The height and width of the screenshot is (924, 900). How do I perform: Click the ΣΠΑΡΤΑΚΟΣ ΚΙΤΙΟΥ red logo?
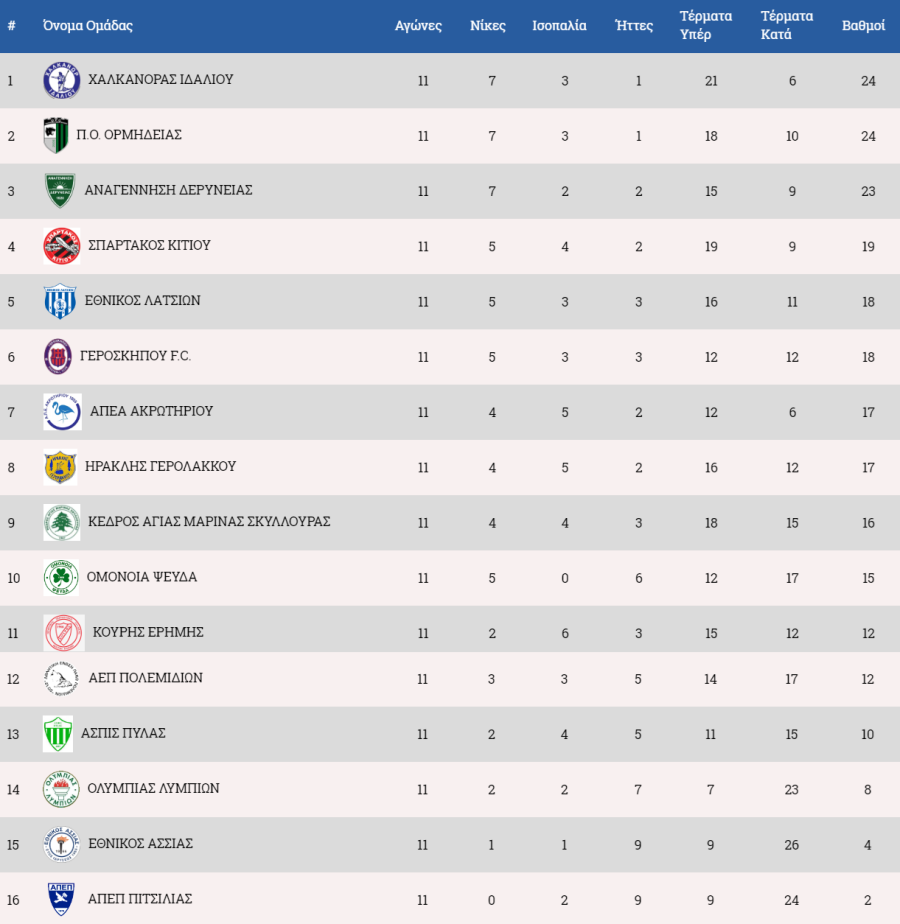[x=62, y=246]
